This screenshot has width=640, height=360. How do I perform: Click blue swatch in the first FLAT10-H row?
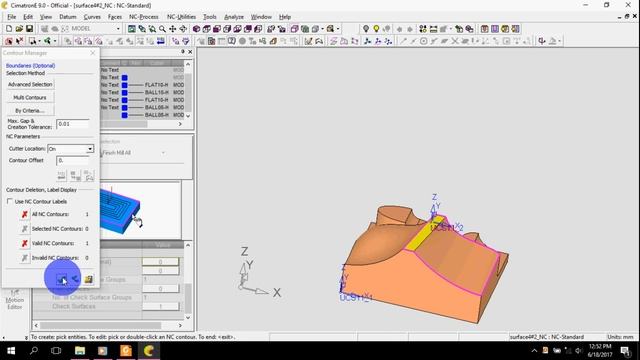(x=124, y=85)
